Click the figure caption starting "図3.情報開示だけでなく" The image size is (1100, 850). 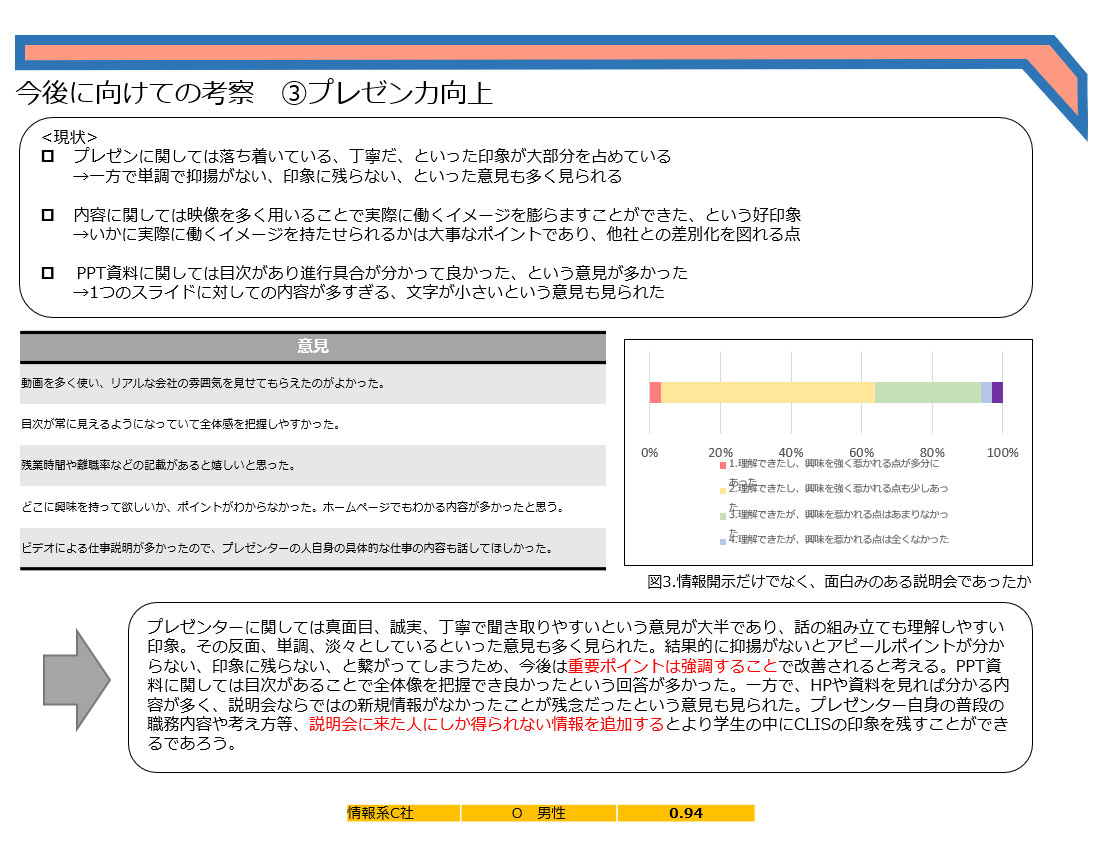pos(839,581)
